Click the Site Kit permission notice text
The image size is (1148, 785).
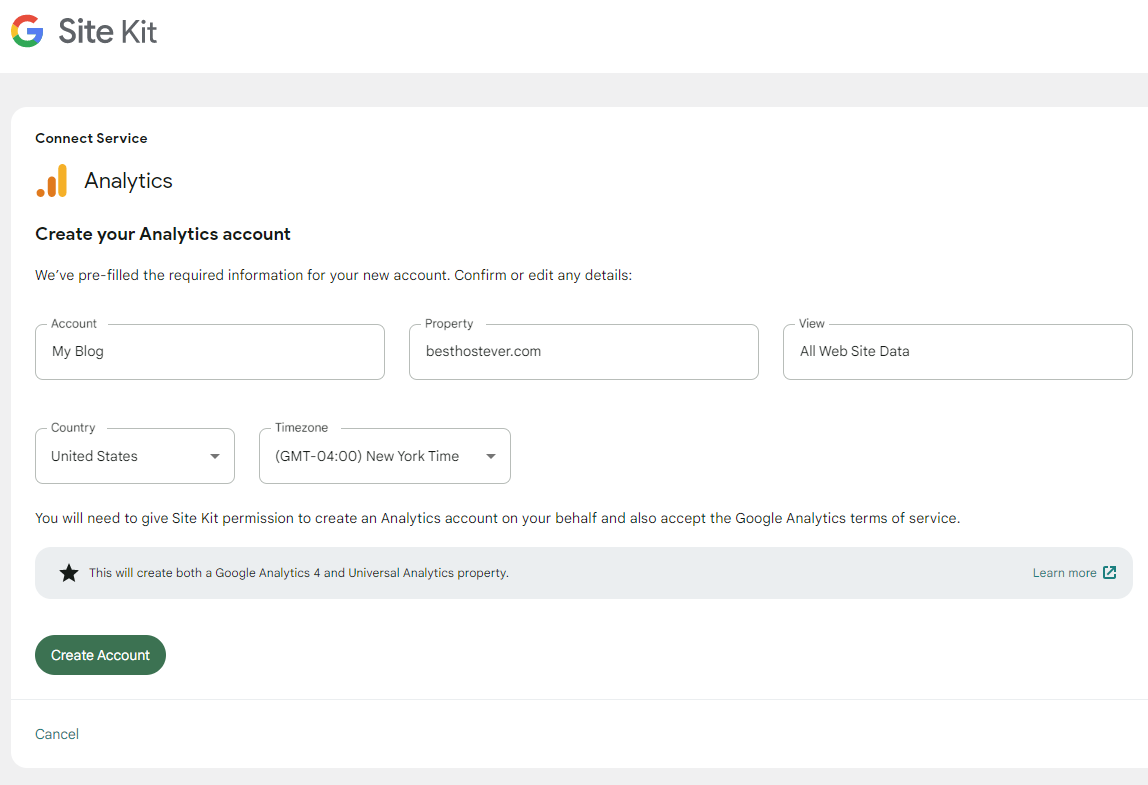pos(498,518)
